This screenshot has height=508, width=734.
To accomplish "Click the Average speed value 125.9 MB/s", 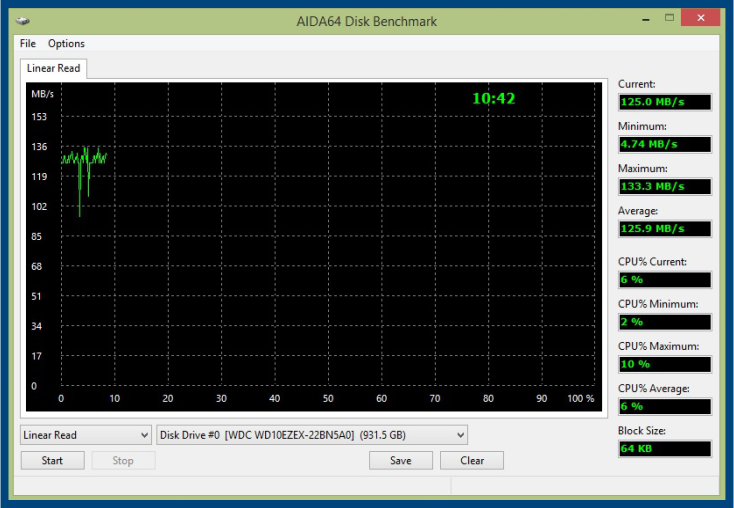I will tap(665, 228).
